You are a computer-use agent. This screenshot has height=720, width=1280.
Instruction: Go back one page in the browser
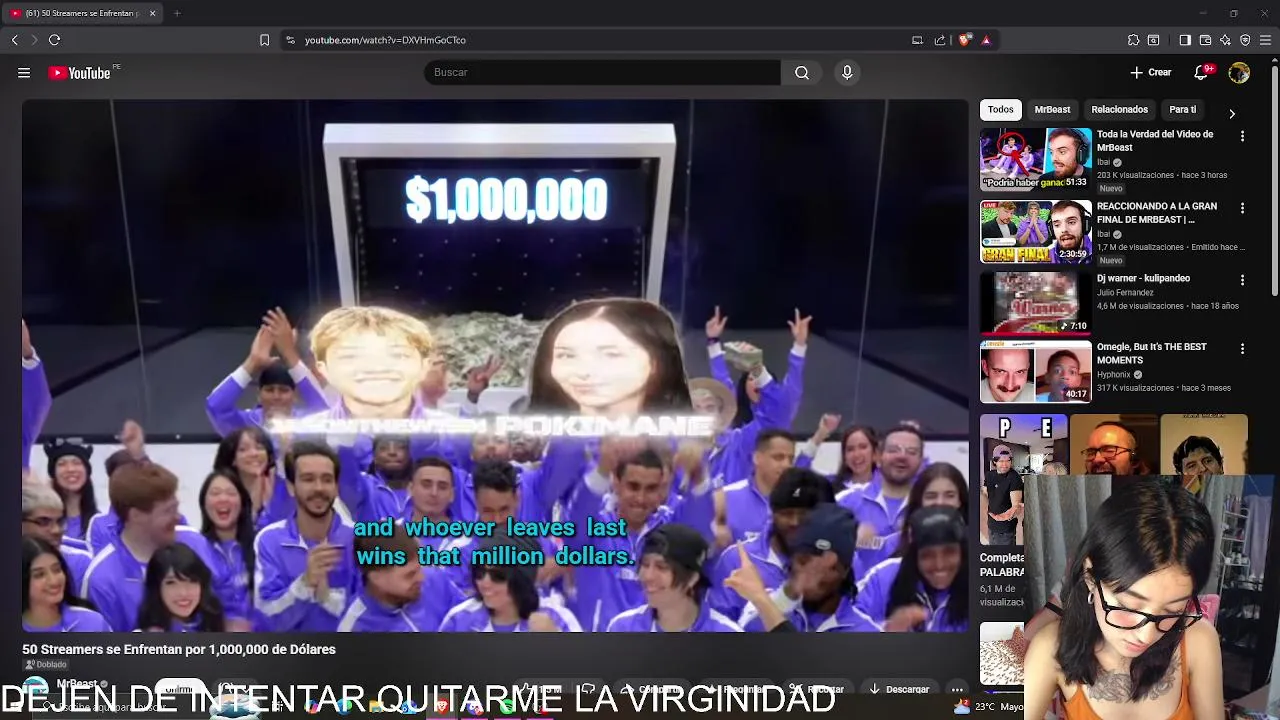click(14, 40)
